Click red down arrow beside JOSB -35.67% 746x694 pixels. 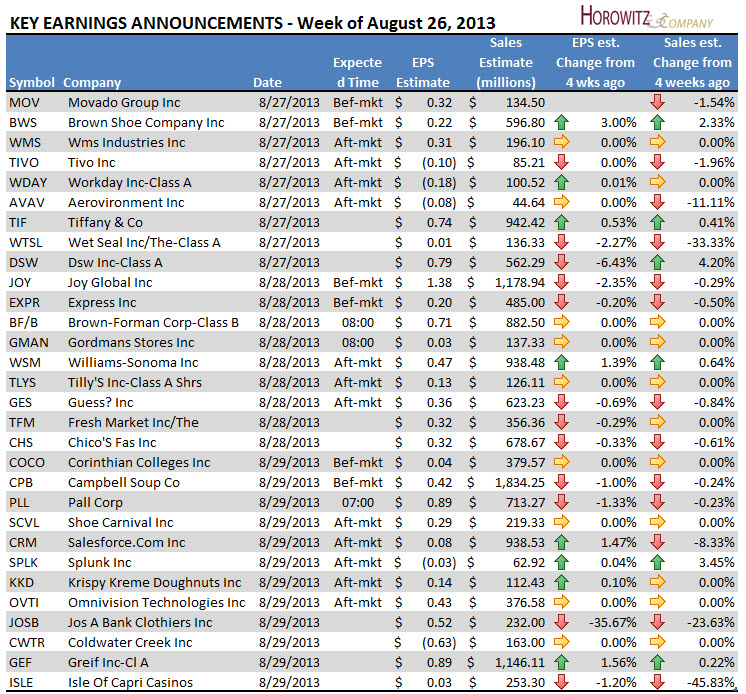pos(561,622)
